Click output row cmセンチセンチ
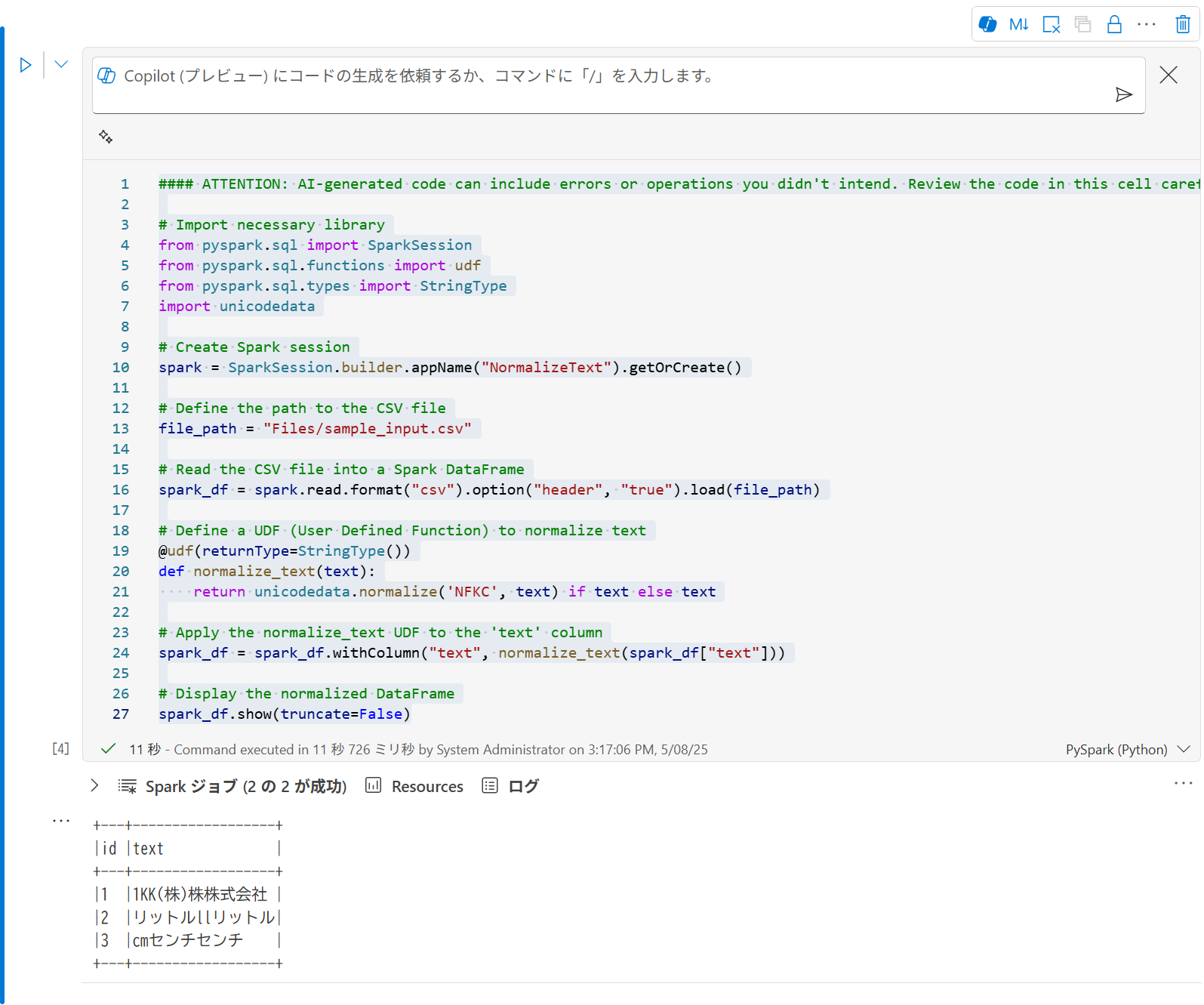Viewport: 1204px width, 1005px height. [187, 941]
